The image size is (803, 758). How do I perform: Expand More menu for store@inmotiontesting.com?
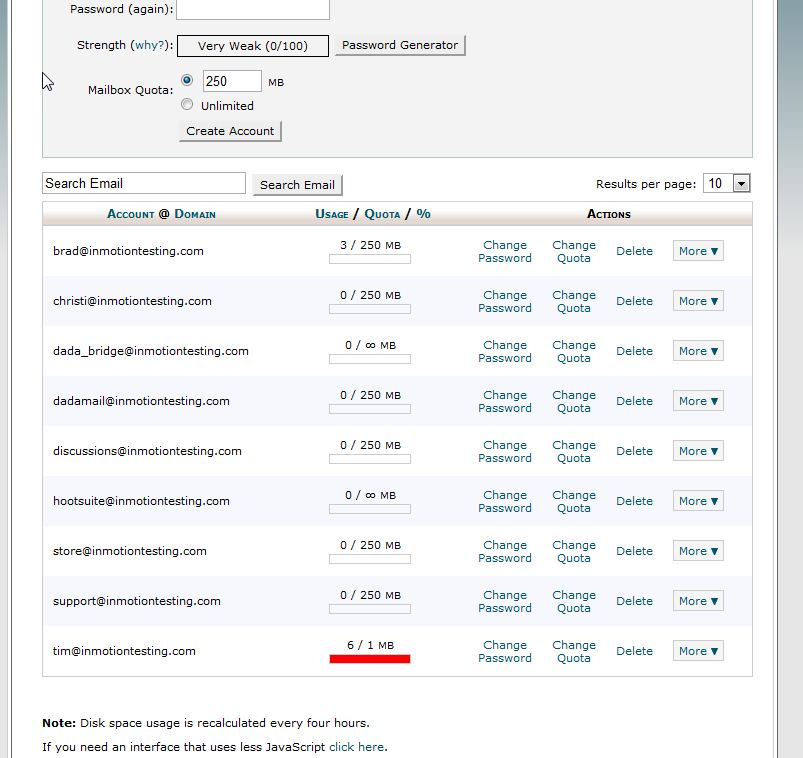[x=698, y=551]
